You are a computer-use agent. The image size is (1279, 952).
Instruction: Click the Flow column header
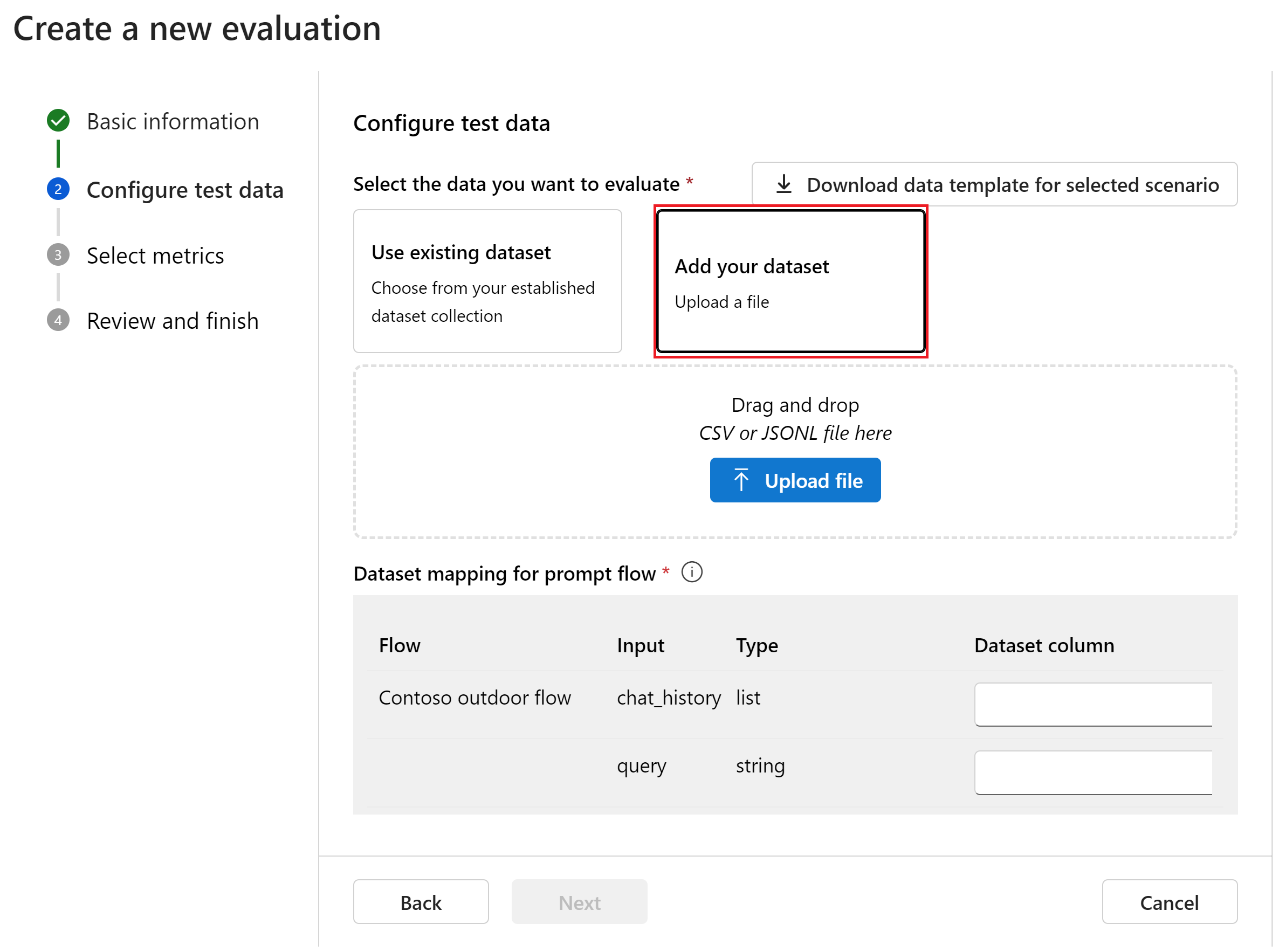tap(400, 645)
